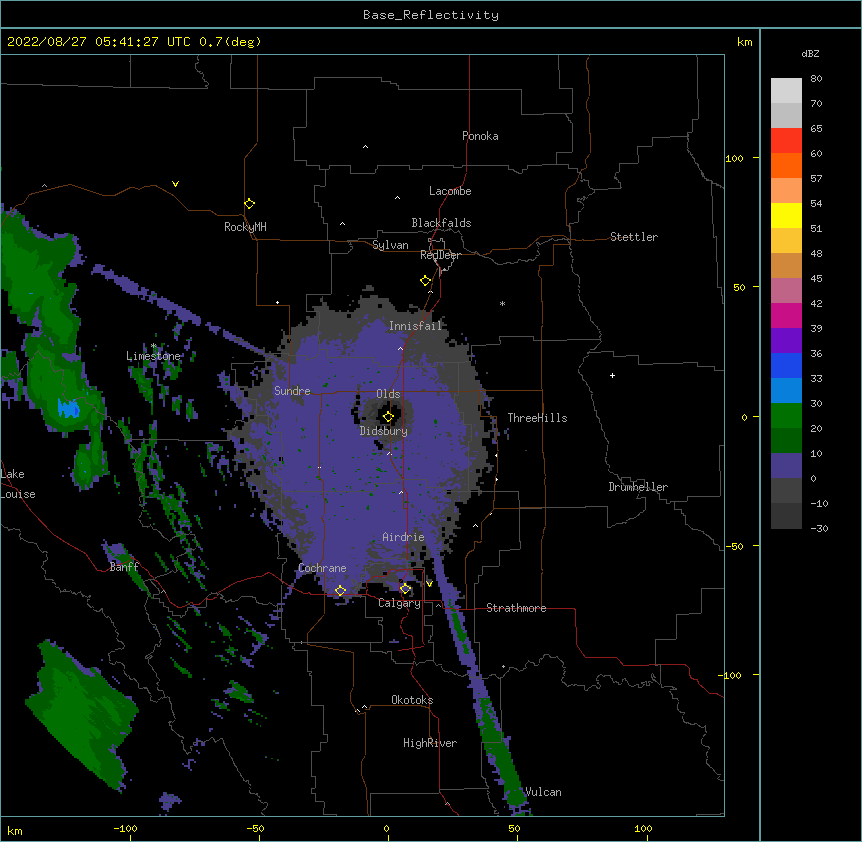Click the yellow 54 dBZ legend swatch
The image size is (862, 842).
pyautogui.click(x=786, y=215)
